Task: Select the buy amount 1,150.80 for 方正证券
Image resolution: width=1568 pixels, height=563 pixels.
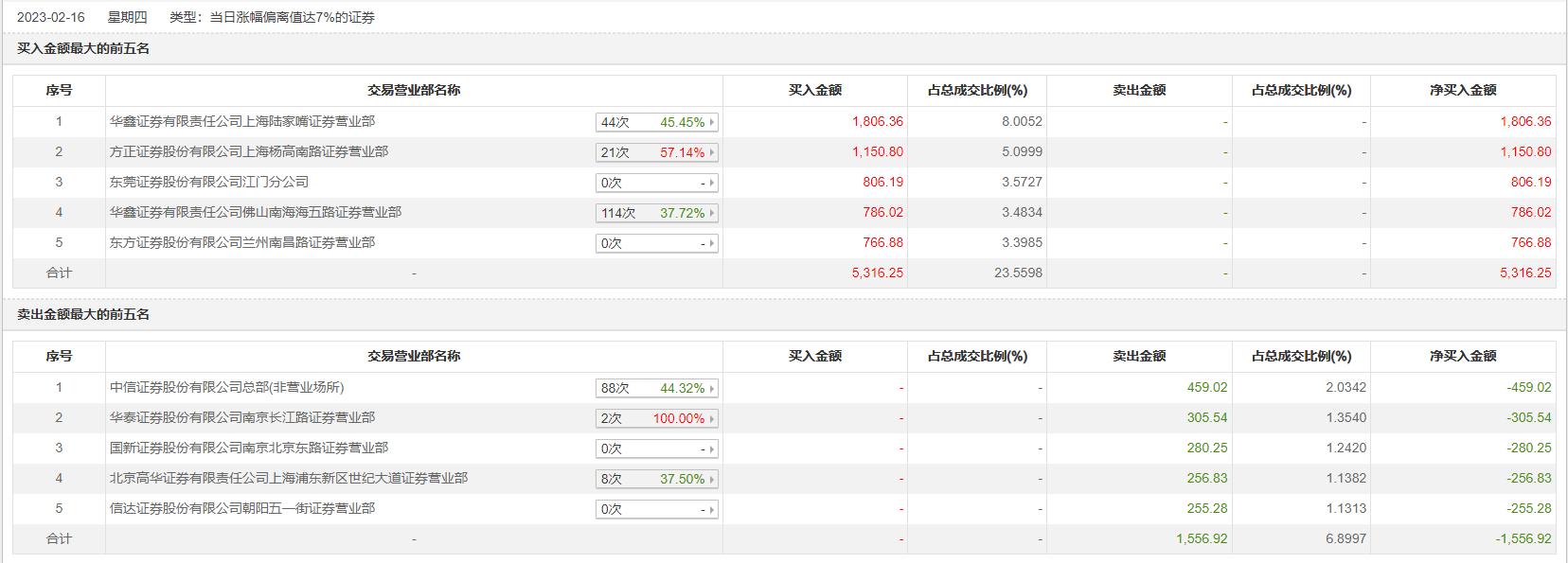Action: [878, 151]
